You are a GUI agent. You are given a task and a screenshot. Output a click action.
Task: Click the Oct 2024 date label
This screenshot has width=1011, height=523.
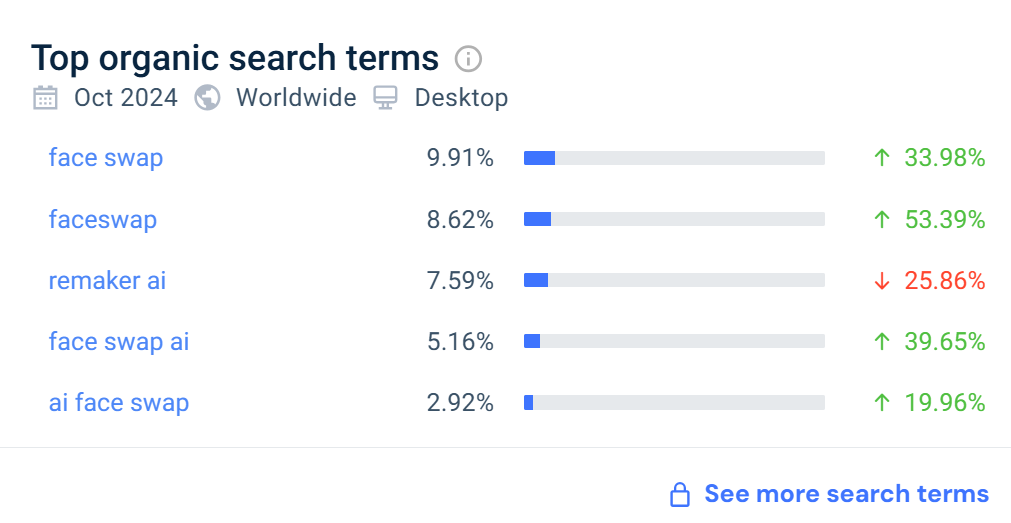(126, 98)
